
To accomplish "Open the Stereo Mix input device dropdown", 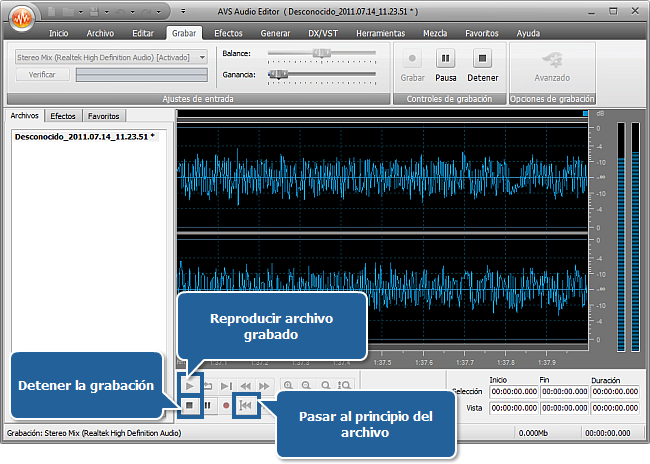I will (202, 57).
